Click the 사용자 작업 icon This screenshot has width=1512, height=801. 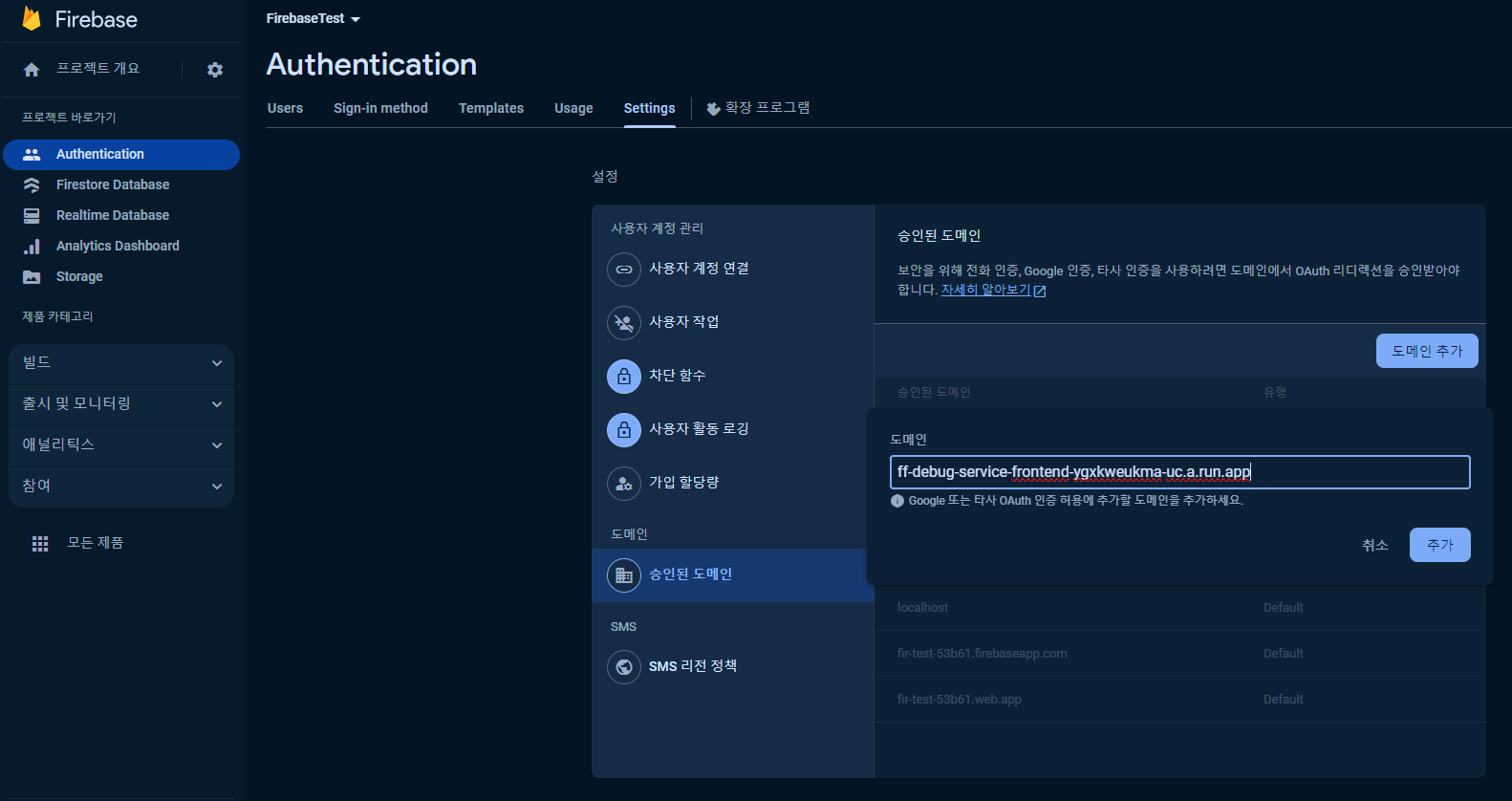624,323
